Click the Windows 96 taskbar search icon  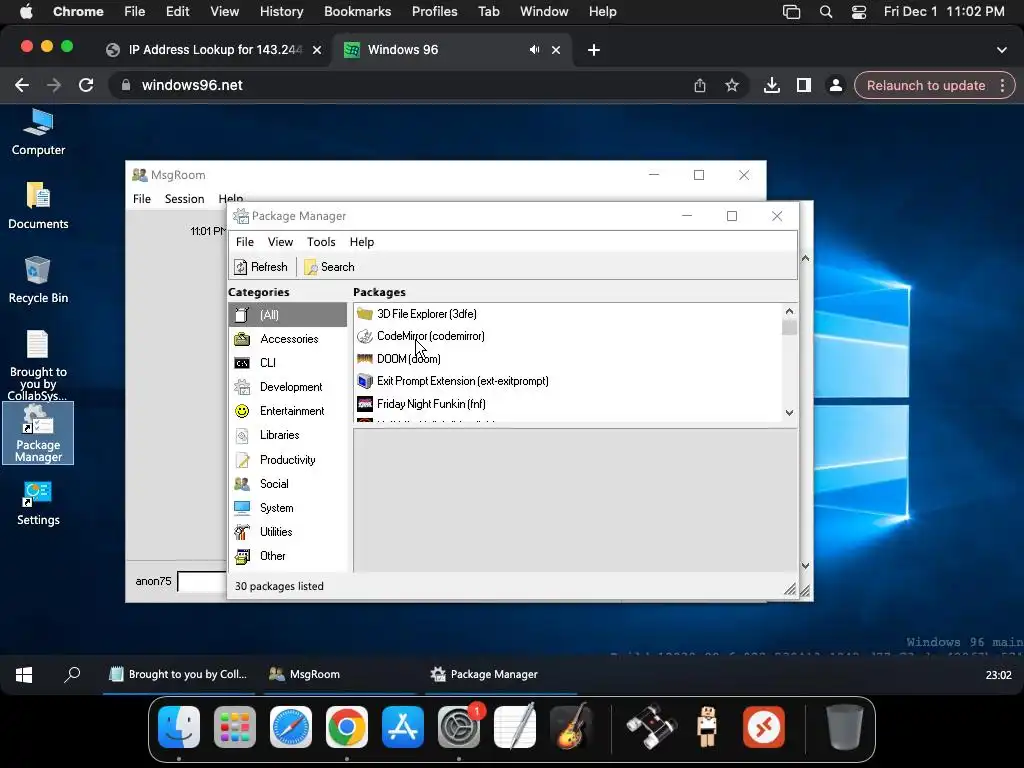(x=72, y=675)
